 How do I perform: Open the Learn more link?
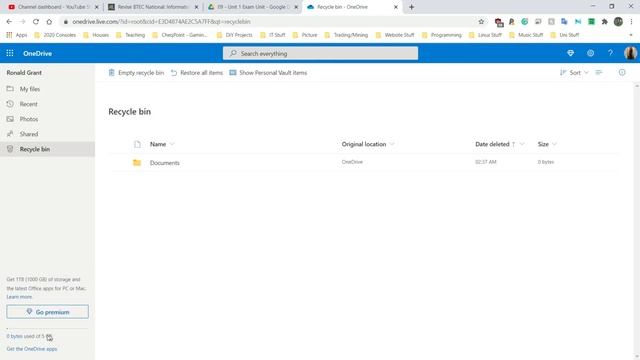coord(19,297)
